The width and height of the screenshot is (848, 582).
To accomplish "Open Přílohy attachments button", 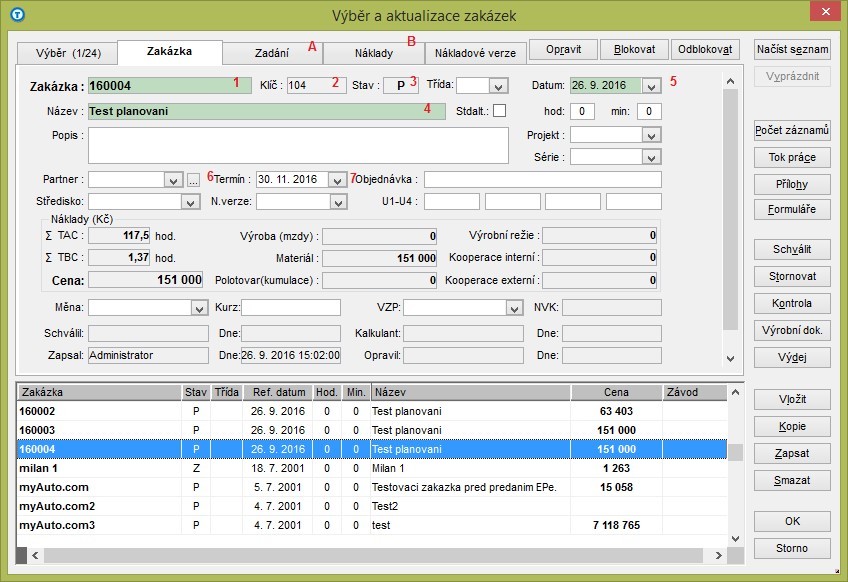I will click(x=792, y=184).
